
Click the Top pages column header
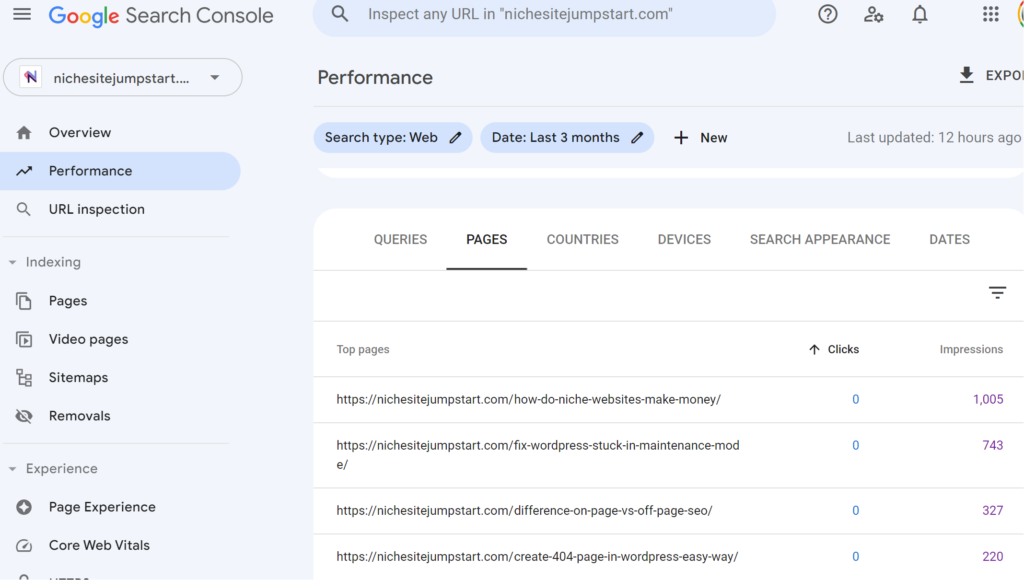pos(363,349)
